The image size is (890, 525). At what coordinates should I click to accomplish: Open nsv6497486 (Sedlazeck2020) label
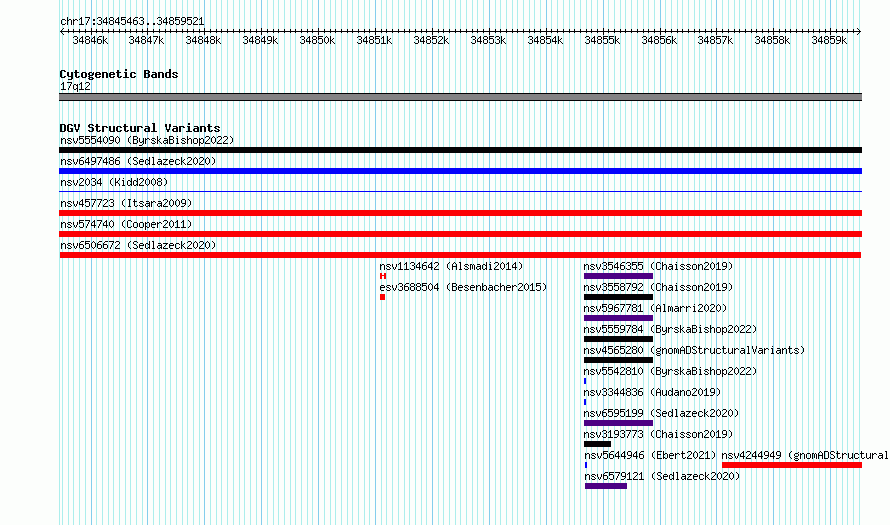tap(138, 161)
